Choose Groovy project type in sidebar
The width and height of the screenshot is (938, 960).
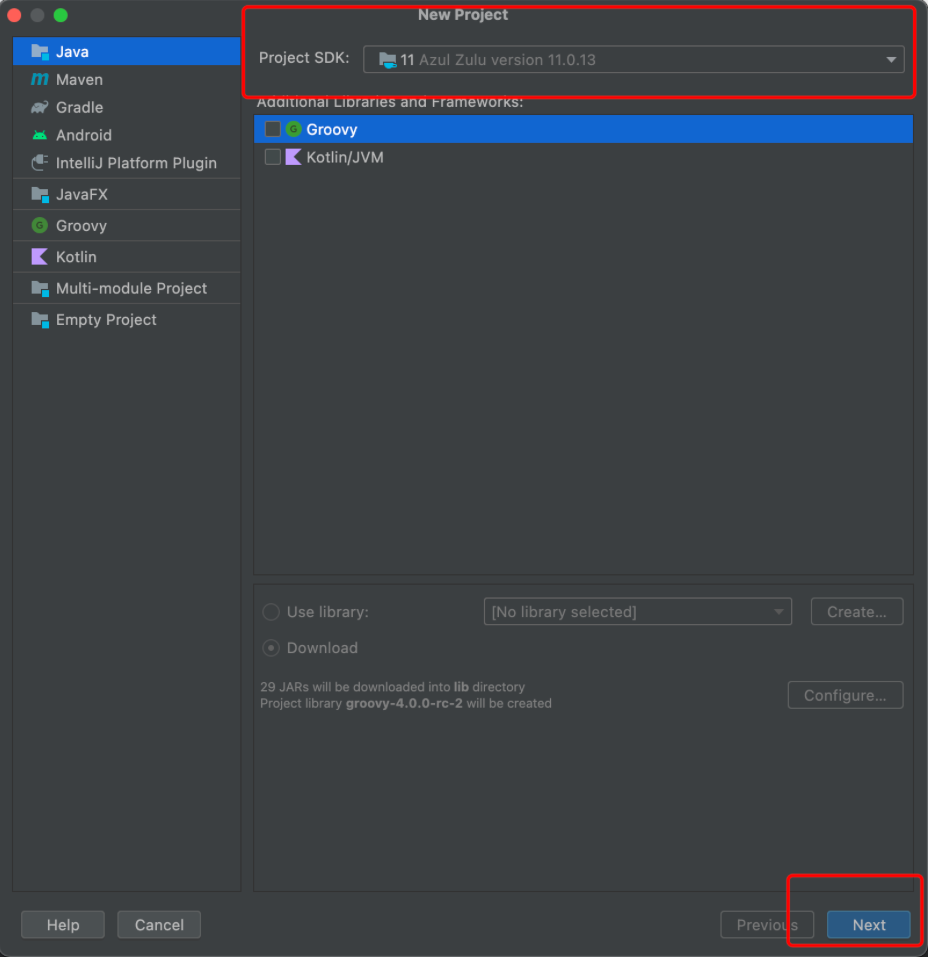(x=127, y=227)
